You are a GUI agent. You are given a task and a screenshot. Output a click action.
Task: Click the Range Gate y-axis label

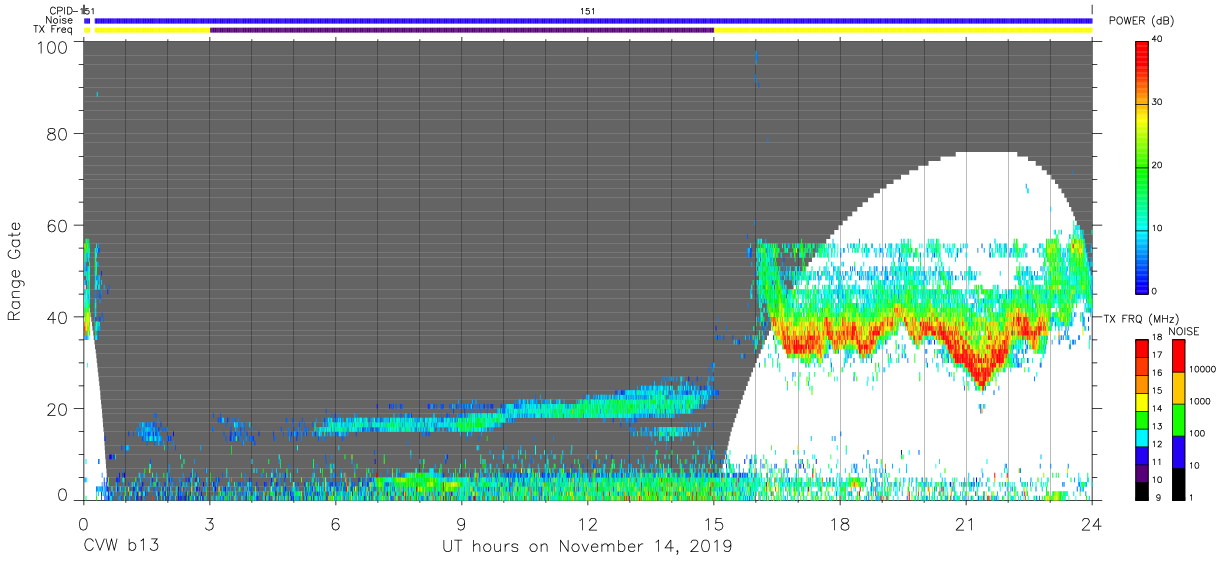[15, 272]
